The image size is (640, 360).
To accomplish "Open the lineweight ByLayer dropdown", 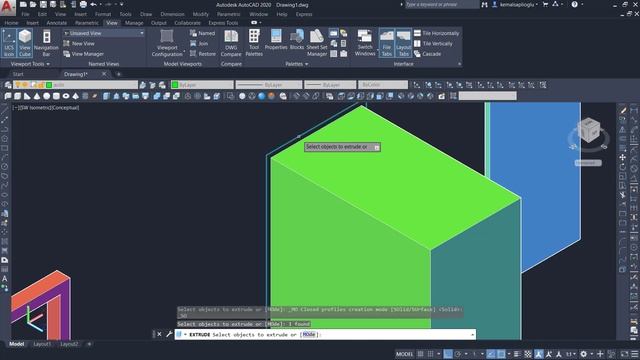I will (x=330, y=85).
